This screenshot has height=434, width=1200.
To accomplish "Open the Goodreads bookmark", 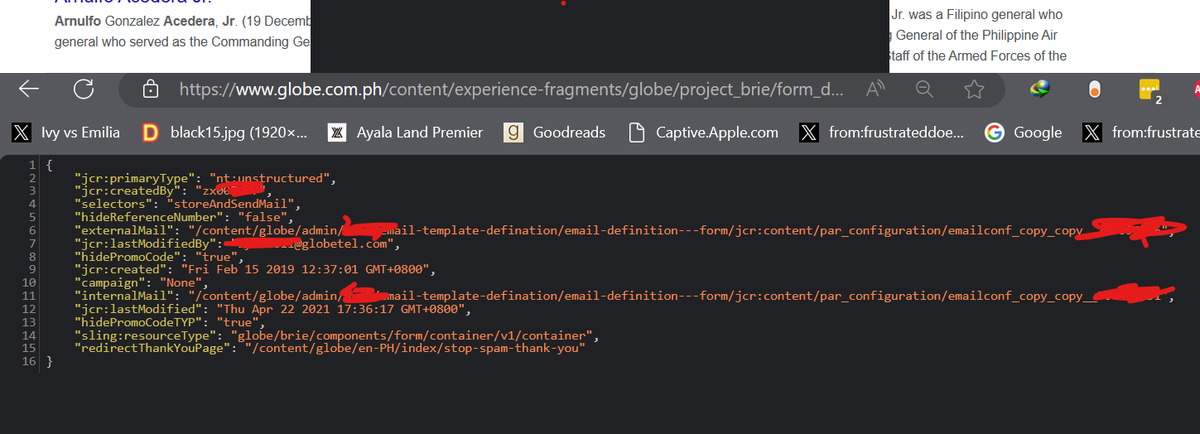I will pos(556,132).
